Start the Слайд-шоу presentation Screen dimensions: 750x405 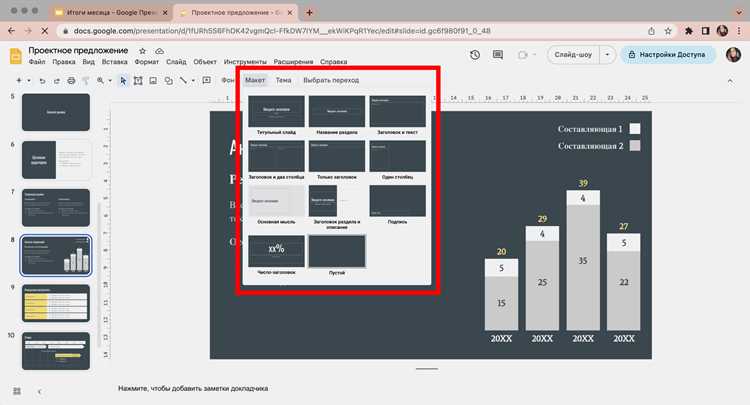tap(573, 55)
